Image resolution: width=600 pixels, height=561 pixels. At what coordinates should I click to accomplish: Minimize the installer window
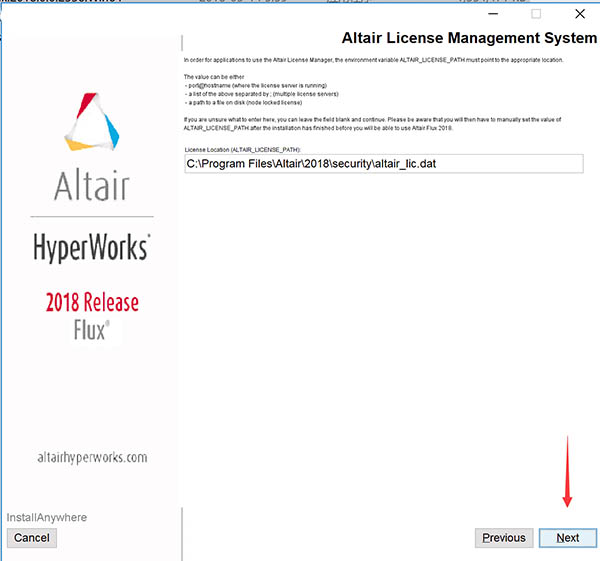(x=493, y=14)
